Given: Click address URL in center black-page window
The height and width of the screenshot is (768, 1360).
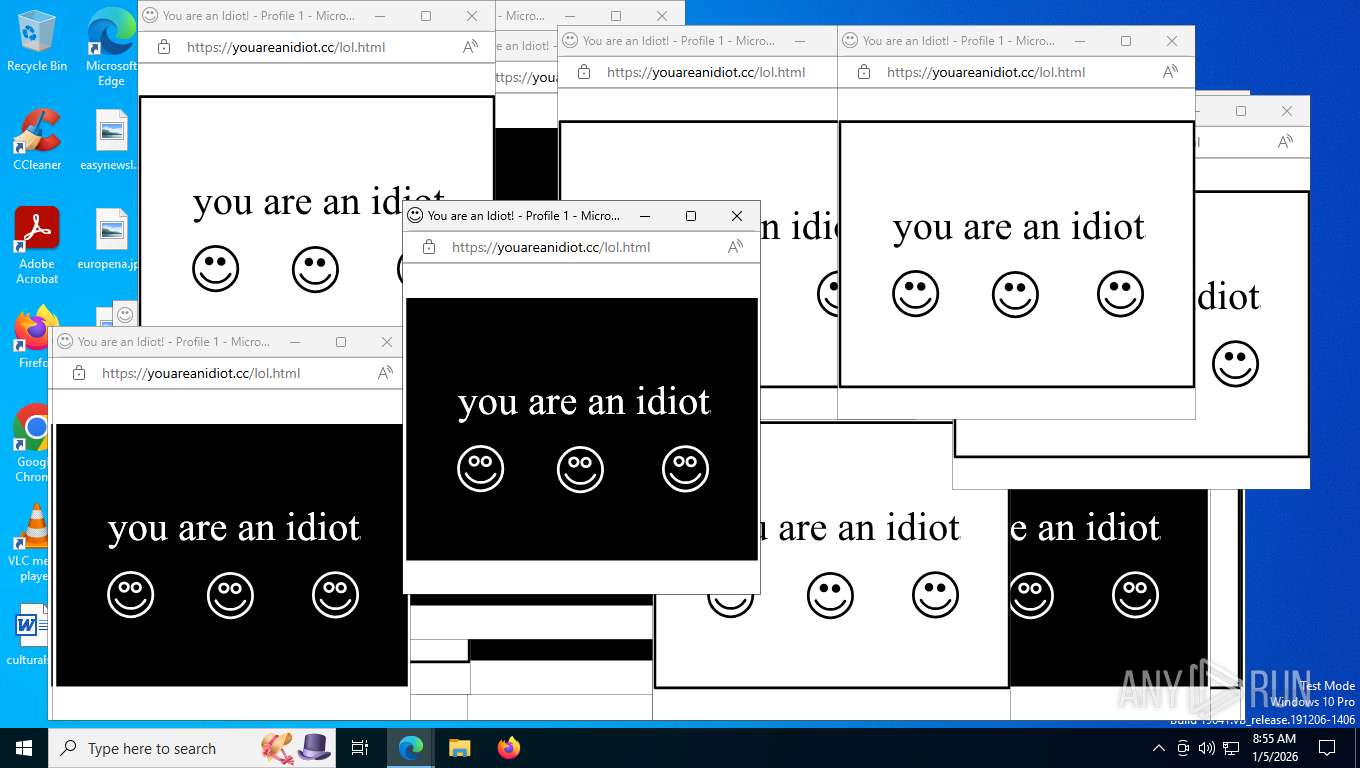Looking at the screenshot, I should (551, 247).
